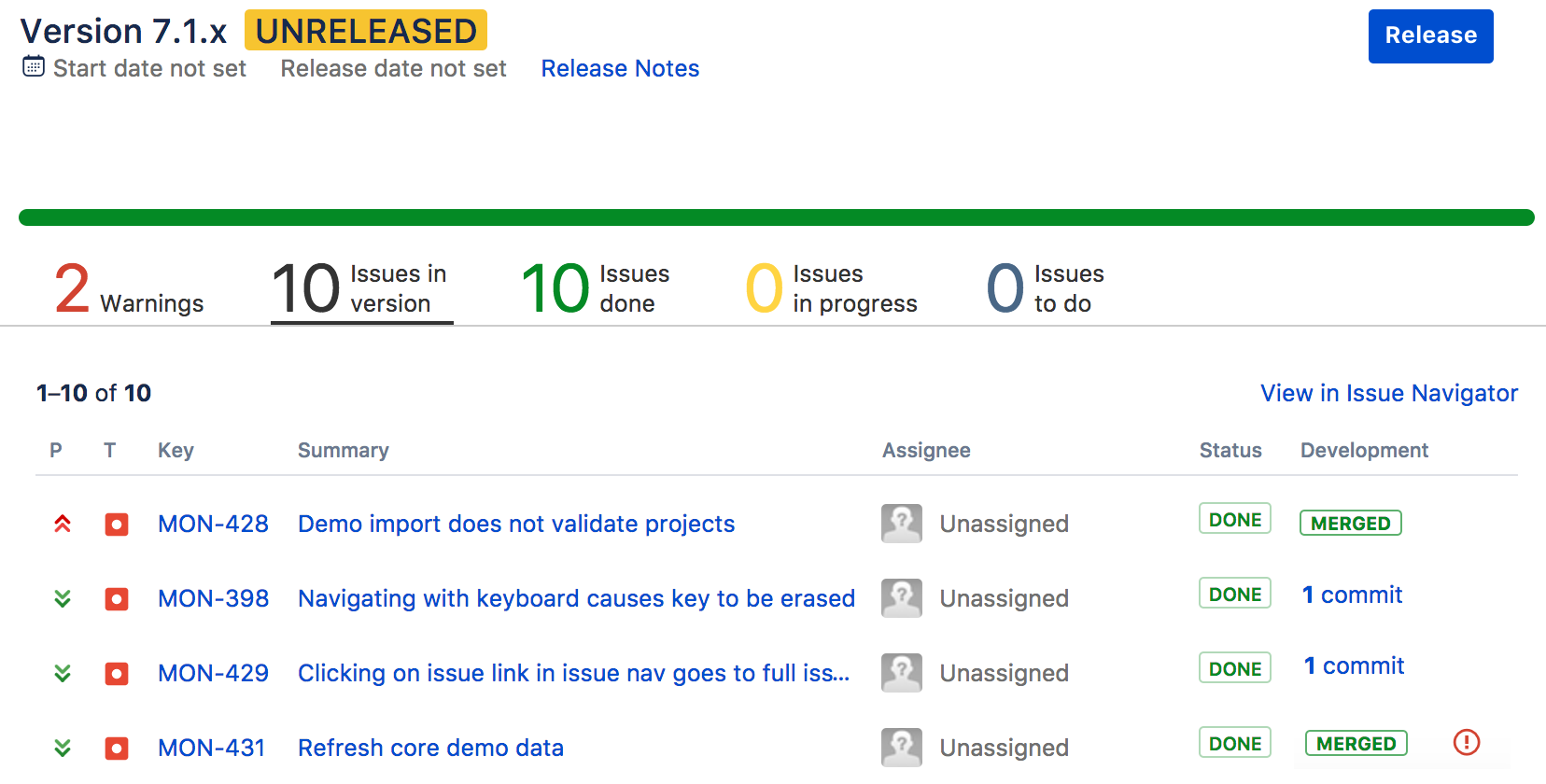Click the bug type icon for MON-398
The width and height of the screenshot is (1546, 784).
coord(117,599)
